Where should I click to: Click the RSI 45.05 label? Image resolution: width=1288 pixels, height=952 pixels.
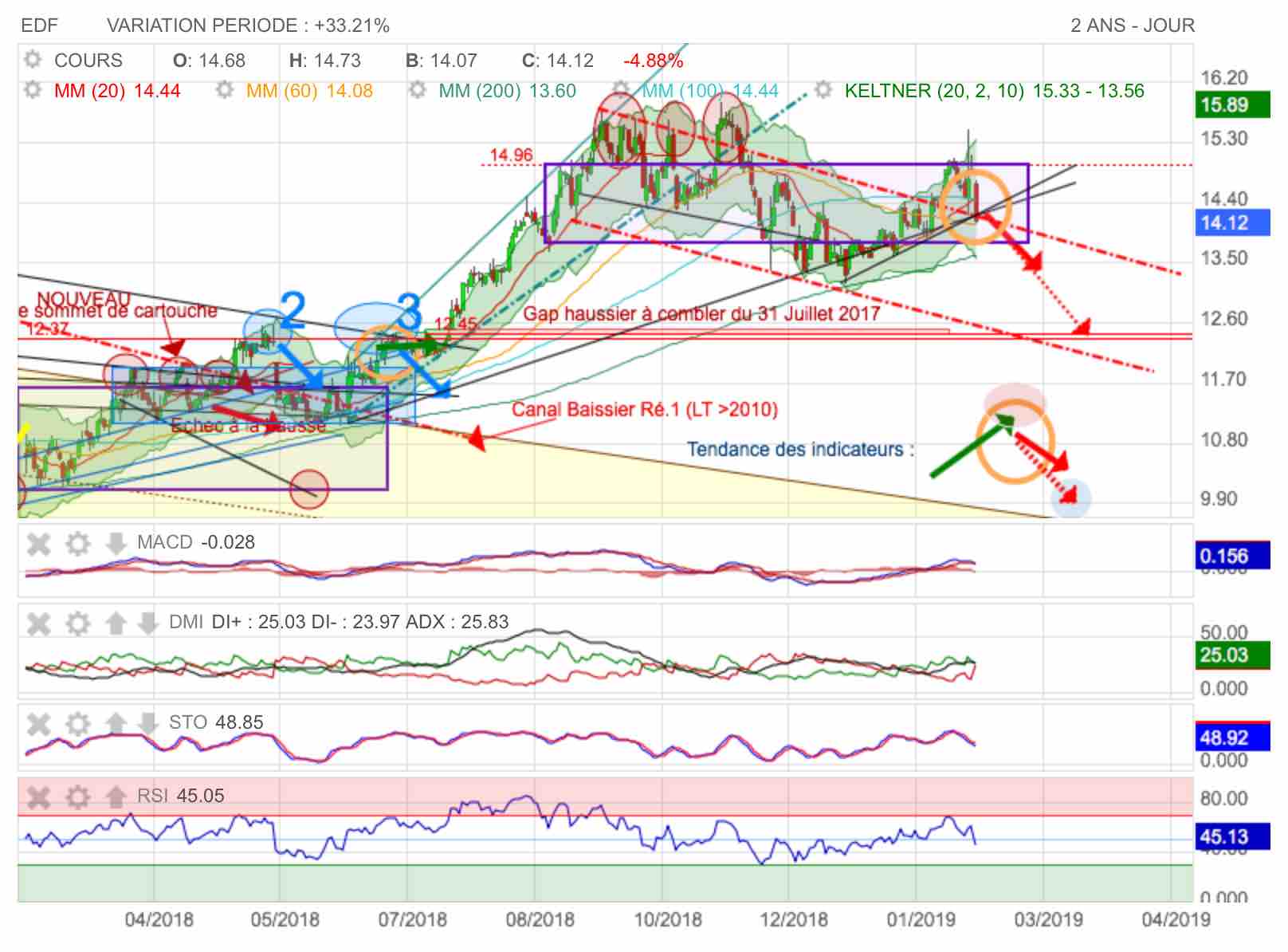pyautogui.click(x=181, y=796)
